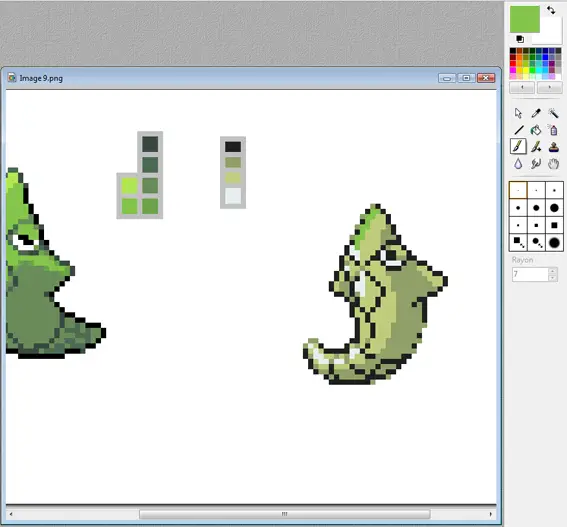Increase the Rayon value with up arrow
This screenshot has height=527, width=567.
point(553,271)
